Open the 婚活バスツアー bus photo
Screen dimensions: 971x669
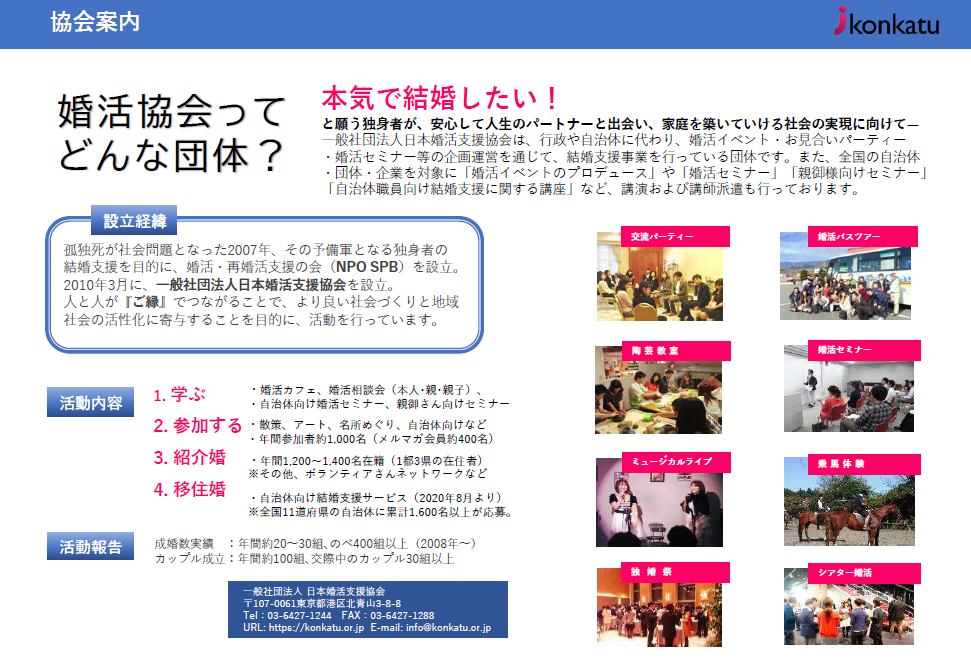pos(846,278)
